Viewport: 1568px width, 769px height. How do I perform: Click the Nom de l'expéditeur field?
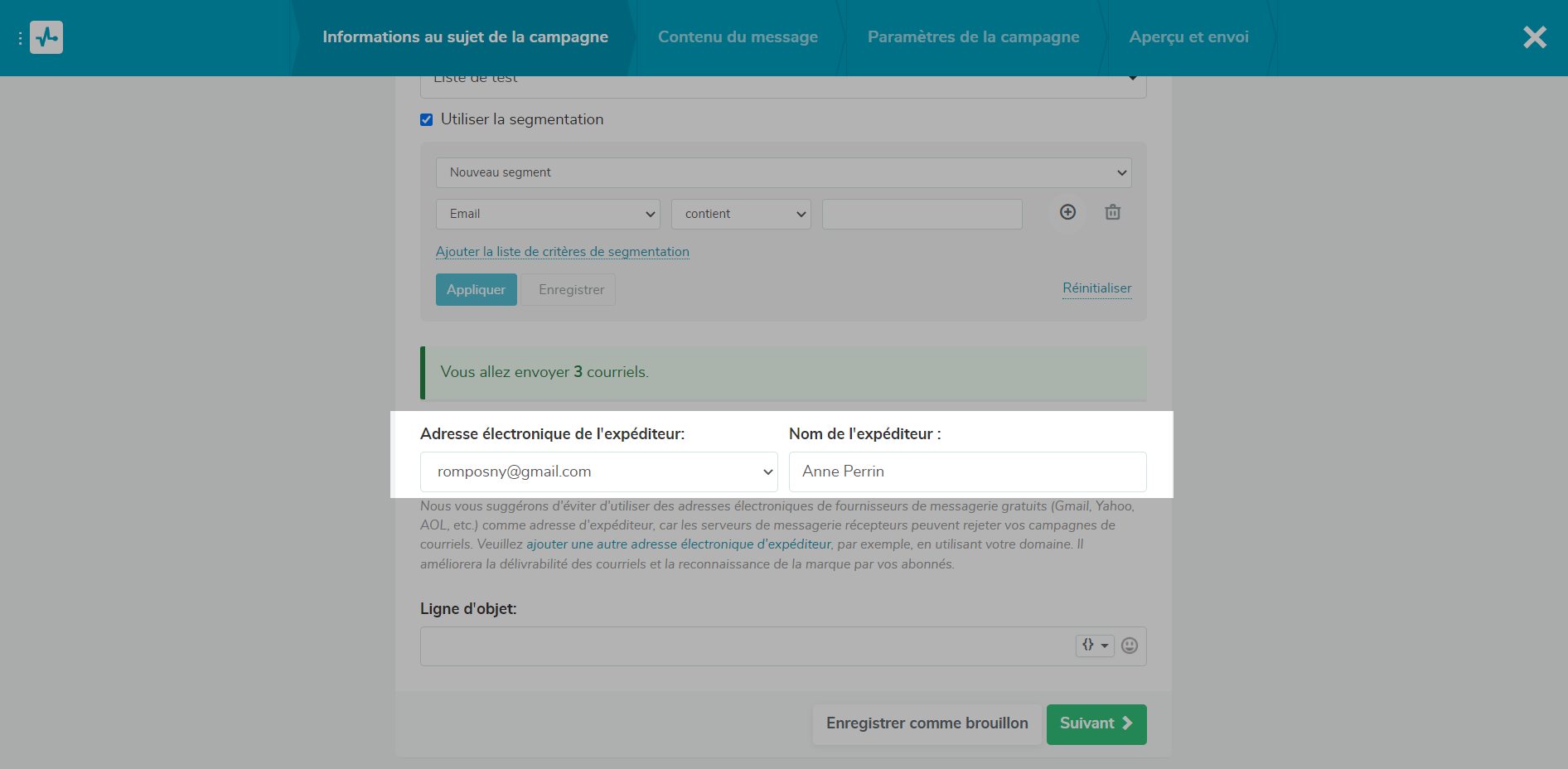tap(968, 472)
